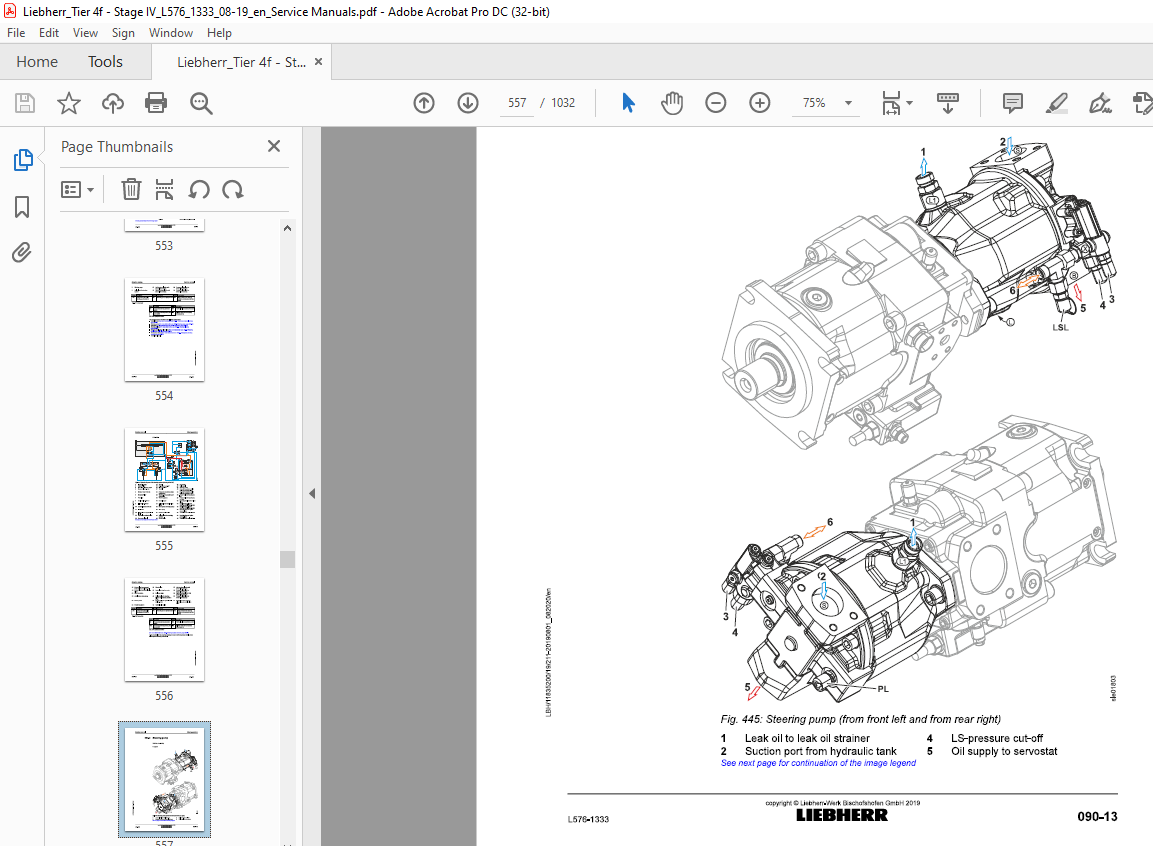This screenshot has height=846, width=1153.
Task: Add file to starred with star icon
Action: [x=68, y=103]
